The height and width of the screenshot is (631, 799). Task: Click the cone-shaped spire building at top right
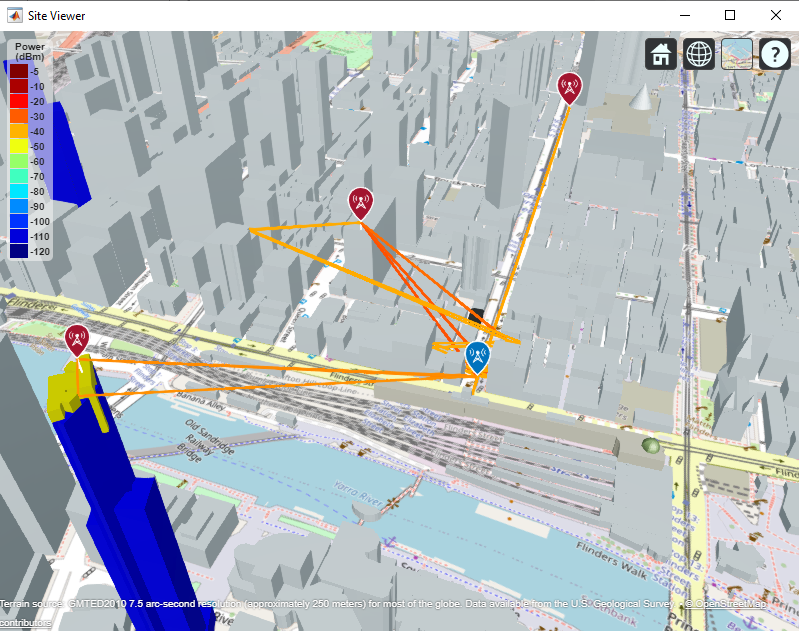tap(641, 97)
